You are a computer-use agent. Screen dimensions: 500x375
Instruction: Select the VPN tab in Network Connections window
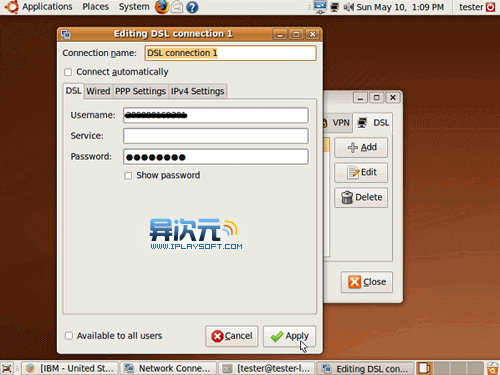[x=337, y=123]
